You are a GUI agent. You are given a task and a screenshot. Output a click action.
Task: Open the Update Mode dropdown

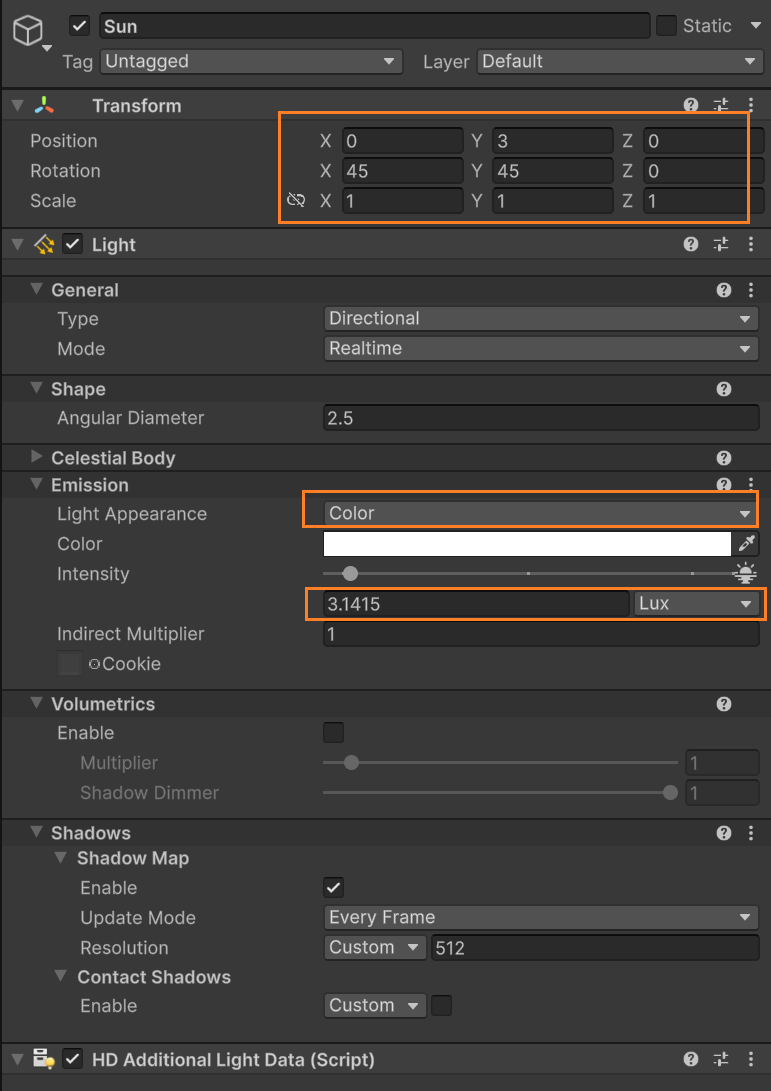pos(541,917)
